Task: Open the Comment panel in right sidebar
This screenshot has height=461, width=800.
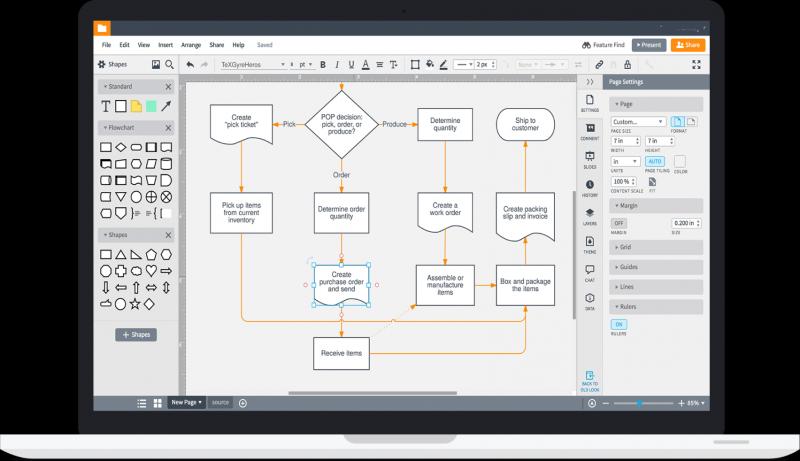Action: (x=590, y=129)
